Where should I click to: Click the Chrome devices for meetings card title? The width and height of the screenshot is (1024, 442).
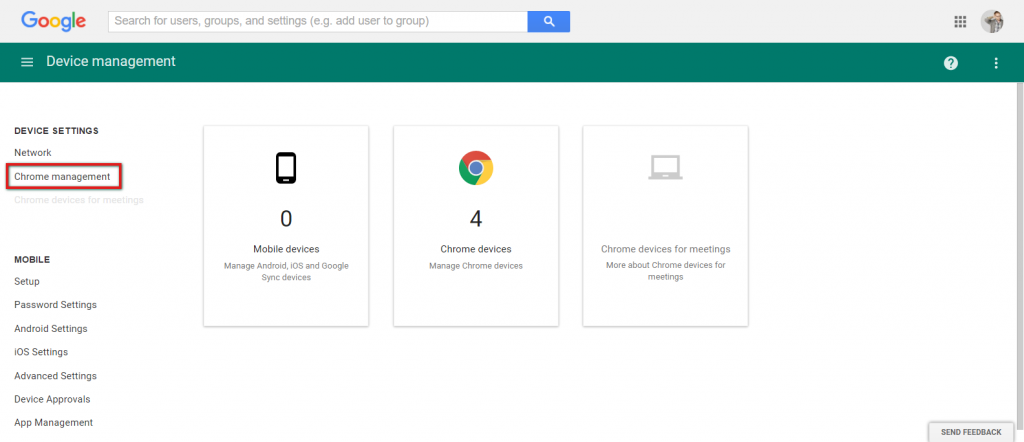[x=665, y=249]
